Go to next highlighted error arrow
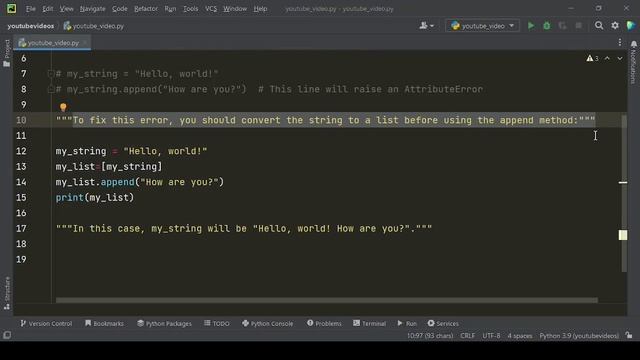Viewport: 640px width, 360px height. [620, 58]
